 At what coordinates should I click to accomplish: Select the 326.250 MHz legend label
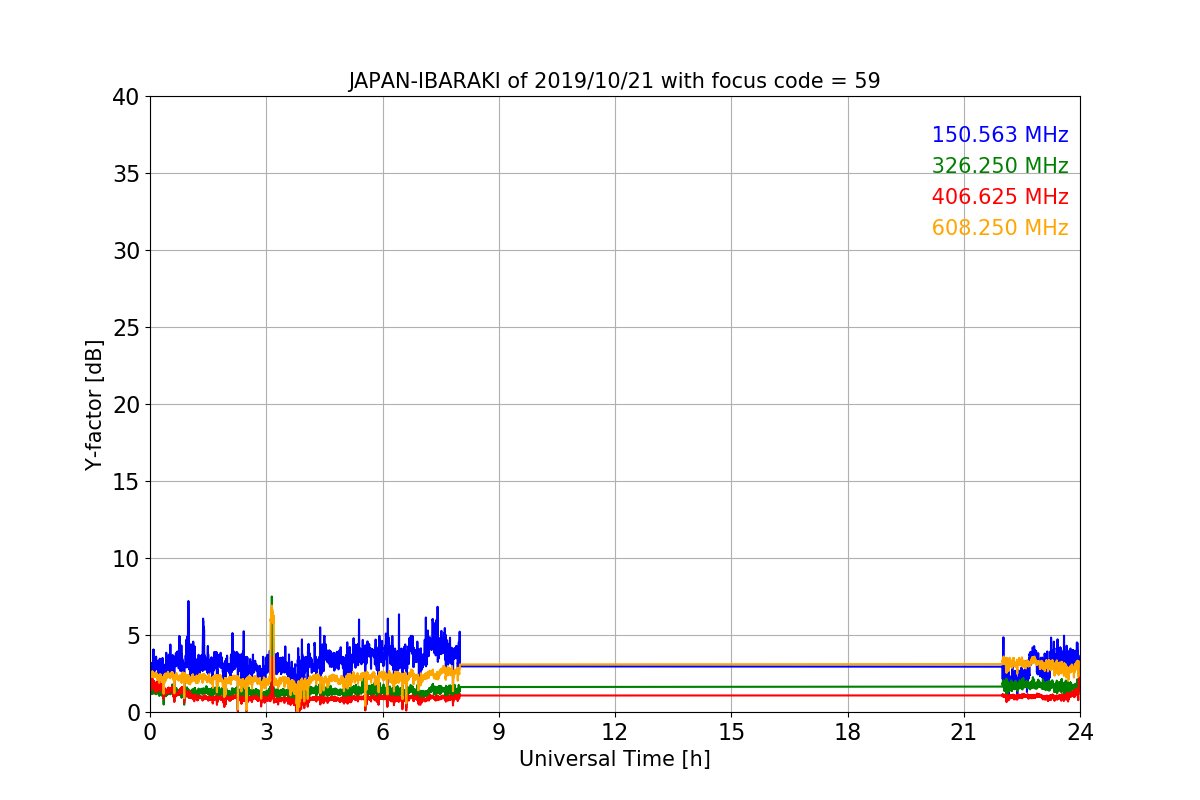tap(1000, 166)
